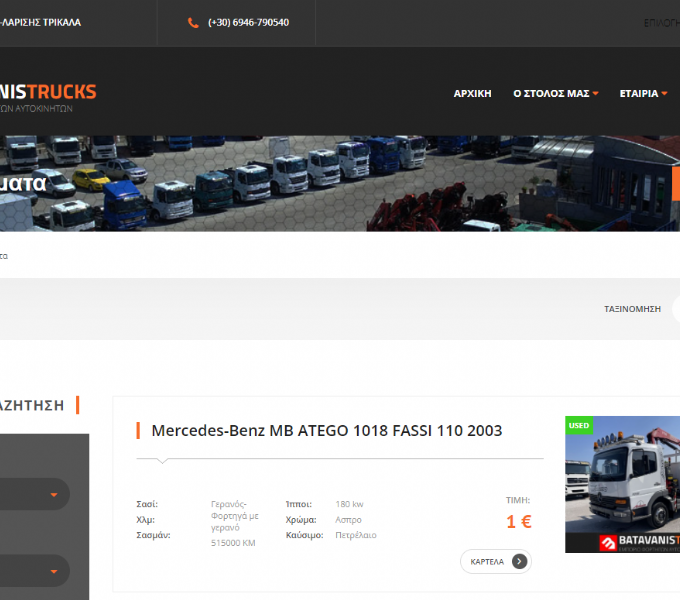Expand the ΕΤΑΙΡΙΑ dropdown arrow

pyautogui.click(x=664, y=94)
